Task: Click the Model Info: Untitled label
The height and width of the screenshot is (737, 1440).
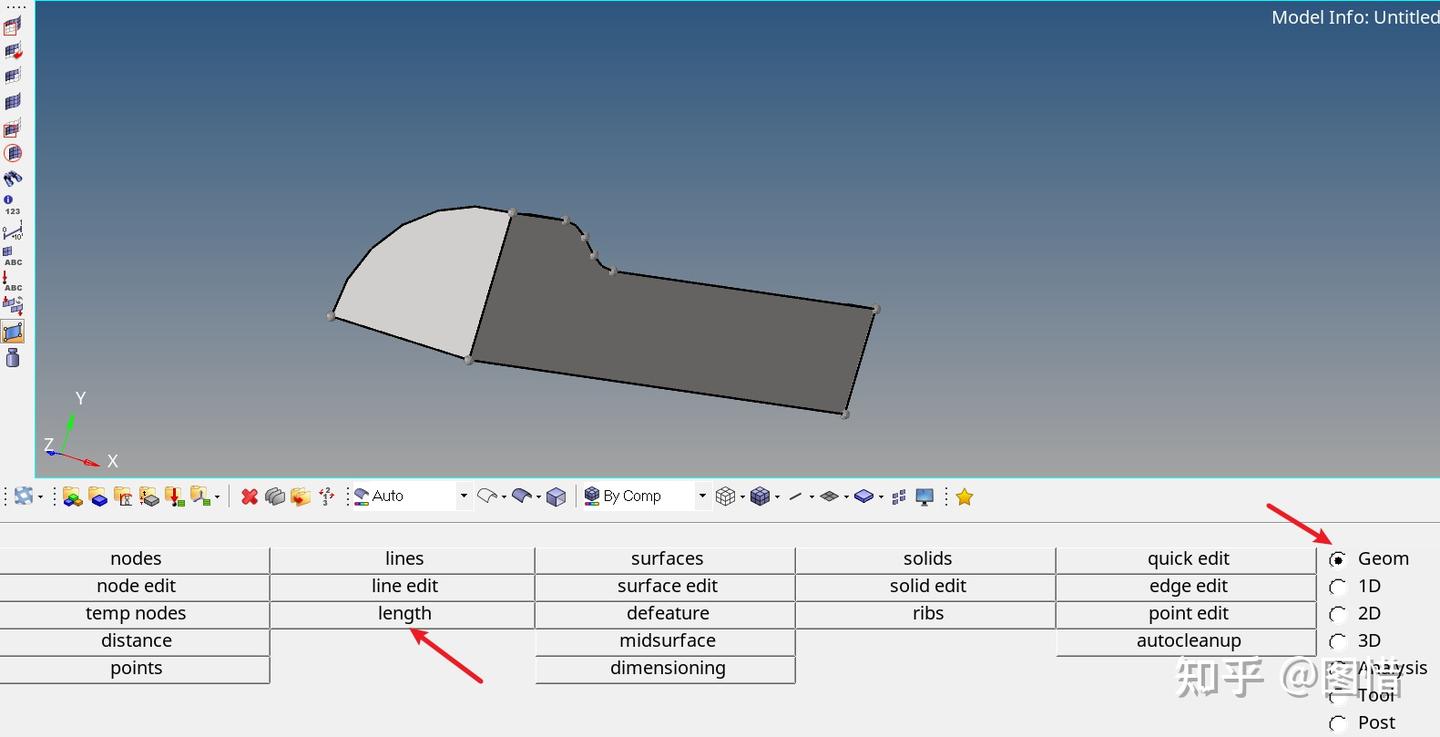Action: click(1355, 17)
